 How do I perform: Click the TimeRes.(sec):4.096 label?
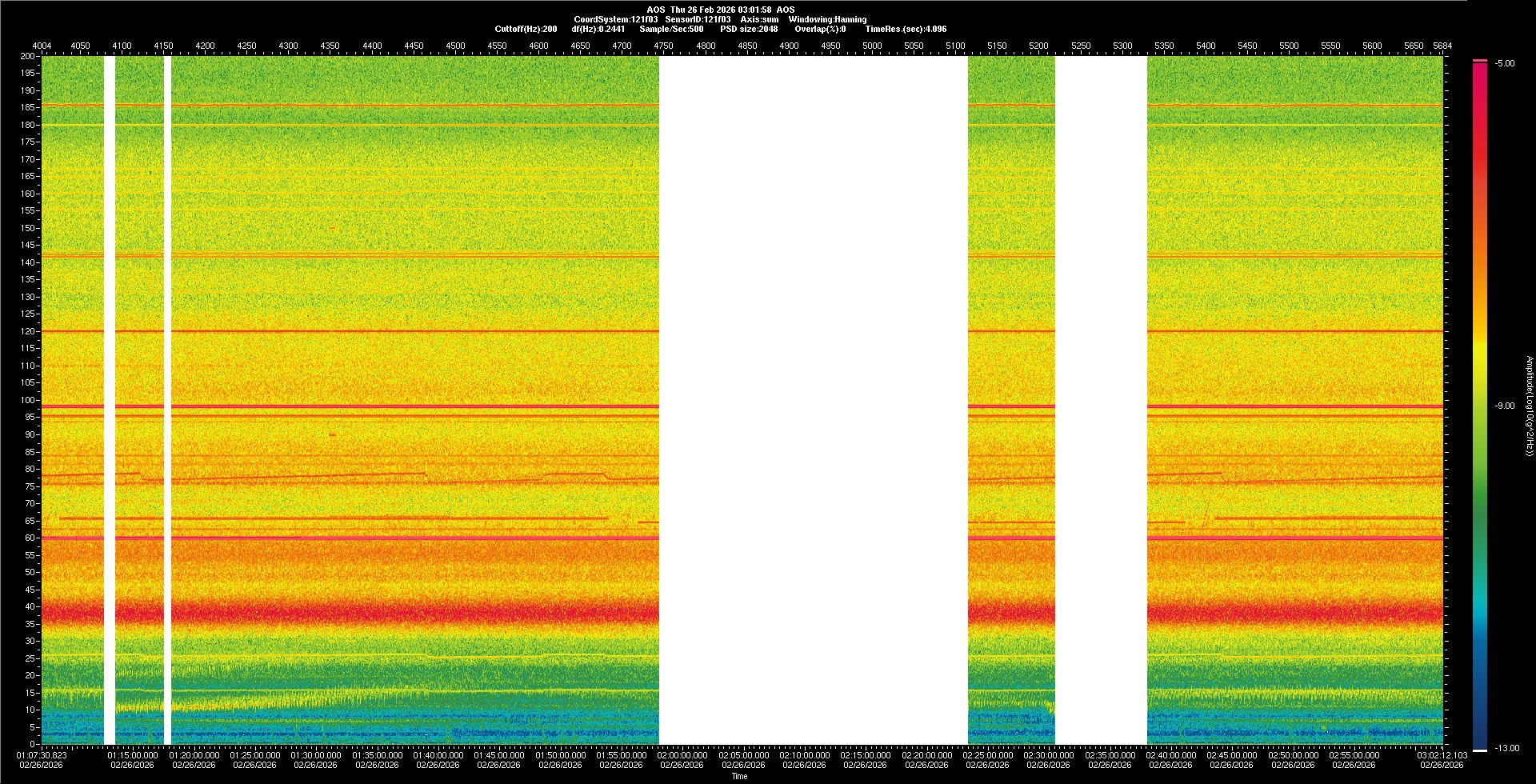(906, 29)
